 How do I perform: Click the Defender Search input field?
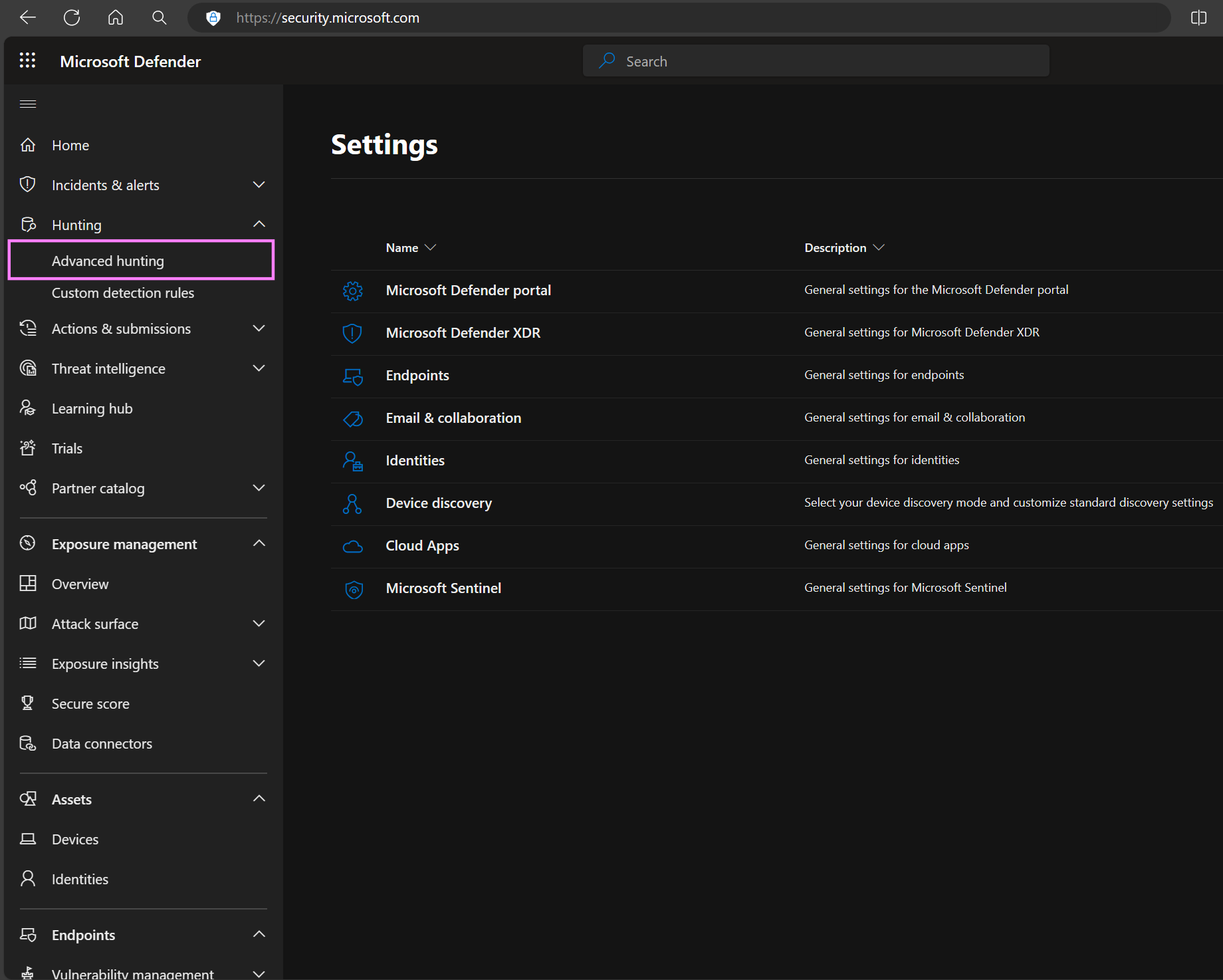(x=816, y=61)
